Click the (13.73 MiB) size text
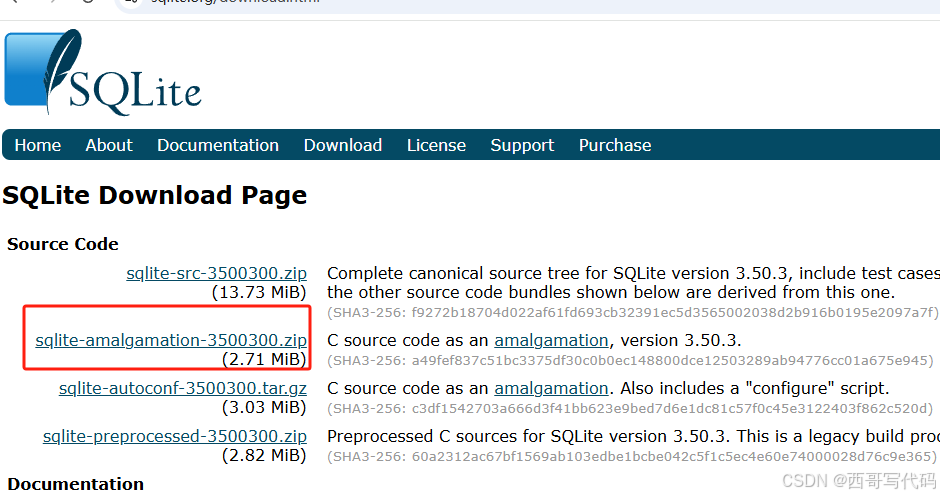The width and height of the screenshot is (940, 496). (x=259, y=293)
